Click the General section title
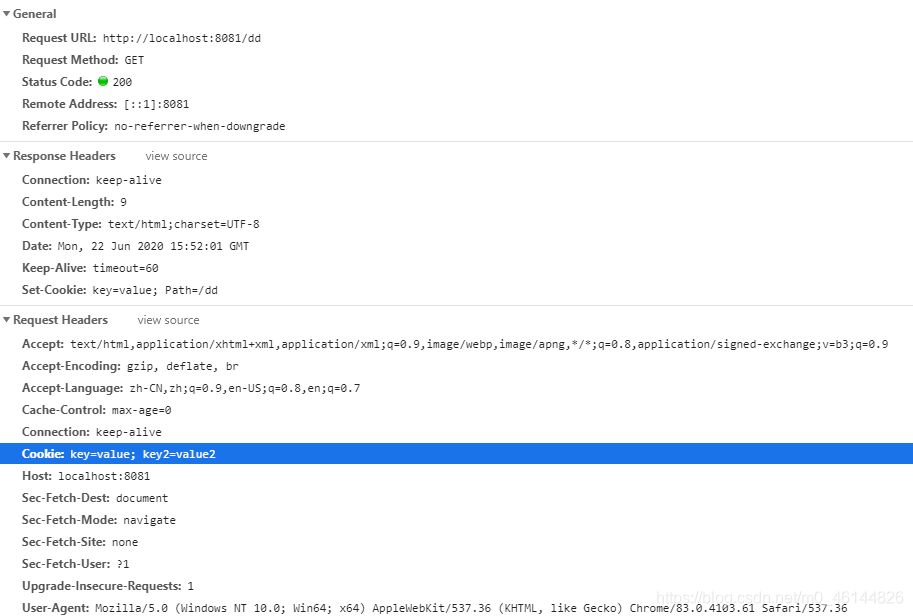The width and height of the screenshot is (913, 616). point(34,14)
